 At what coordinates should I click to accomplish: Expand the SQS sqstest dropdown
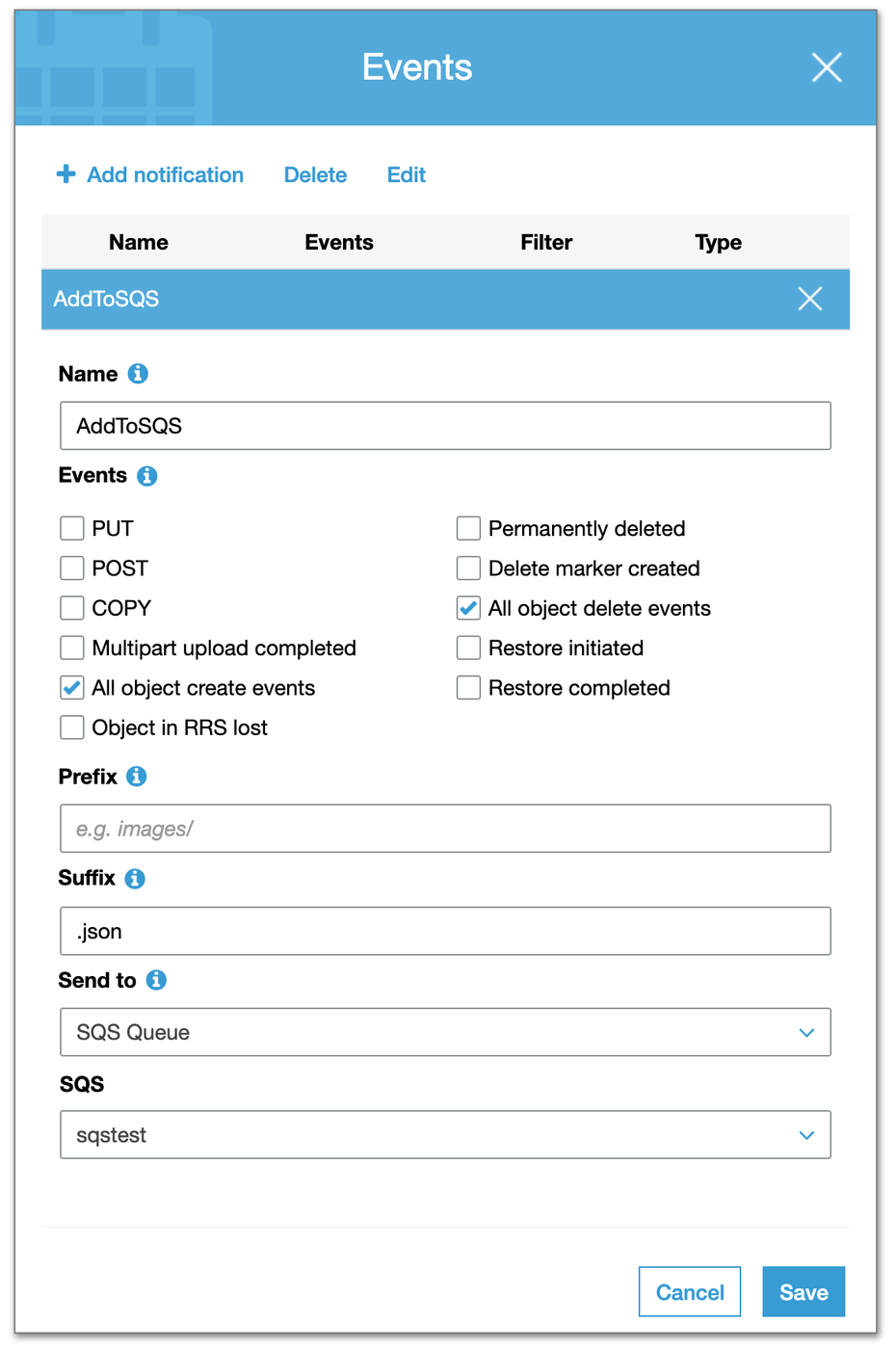(x=445, y=1135)
